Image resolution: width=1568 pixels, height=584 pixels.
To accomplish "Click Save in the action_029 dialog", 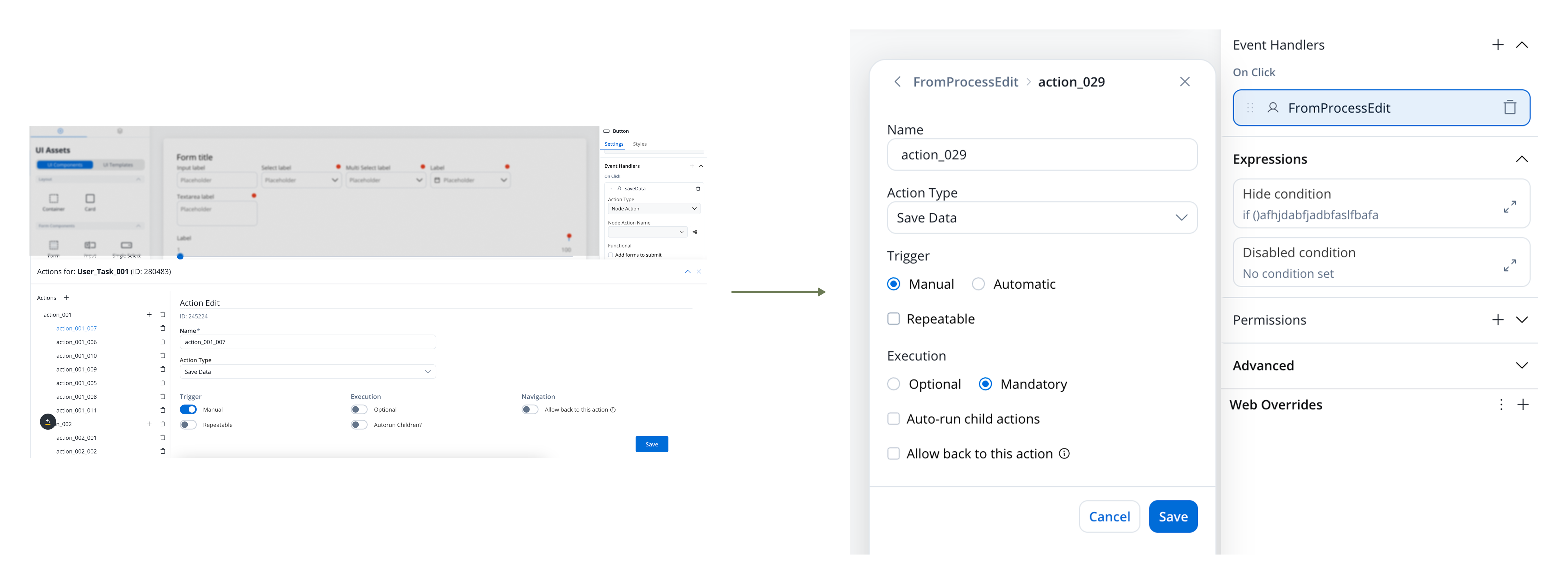I will tap(1173, 516).
